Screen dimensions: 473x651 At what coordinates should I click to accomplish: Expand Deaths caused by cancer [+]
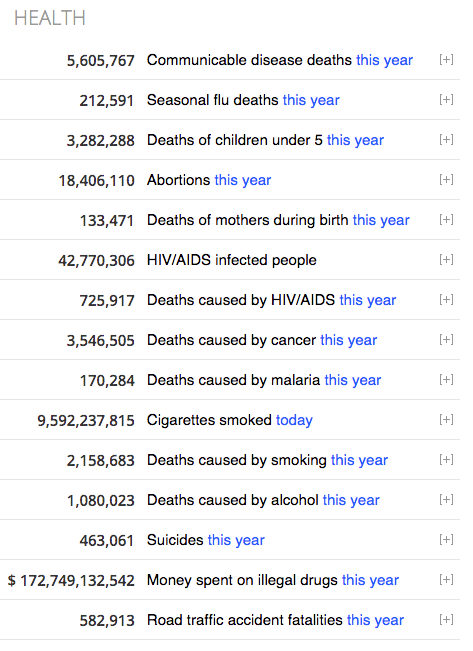click(446, 340)
